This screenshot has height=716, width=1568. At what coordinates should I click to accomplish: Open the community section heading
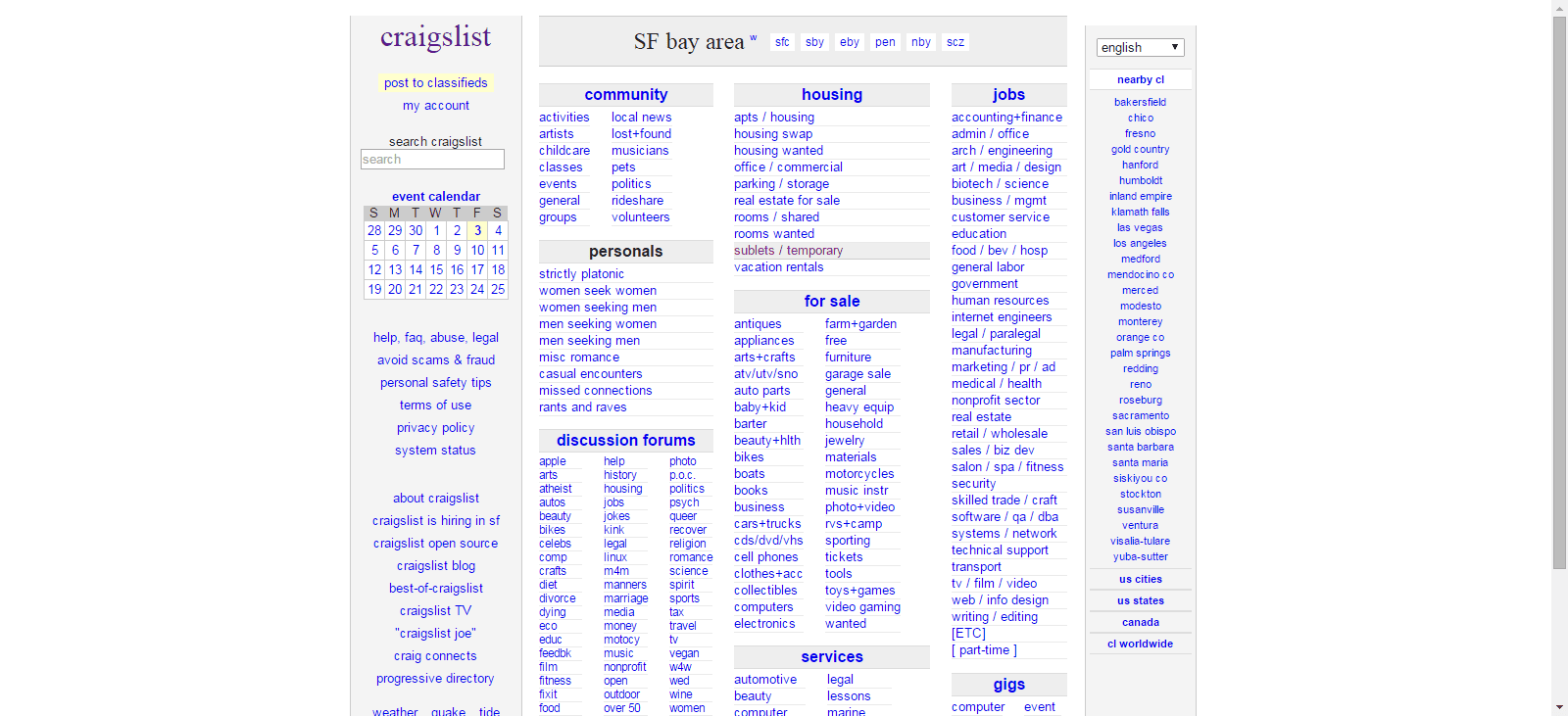click(x=626, y=95)
